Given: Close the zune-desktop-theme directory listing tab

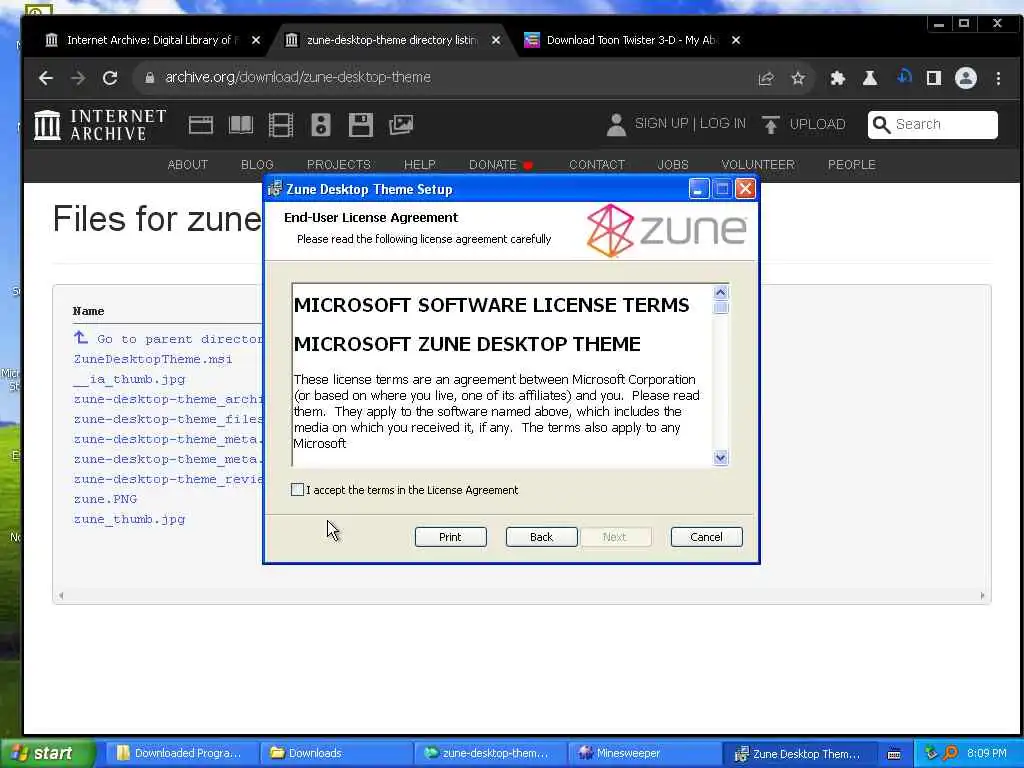Looking at the screenshot, I should pos(496,40).
